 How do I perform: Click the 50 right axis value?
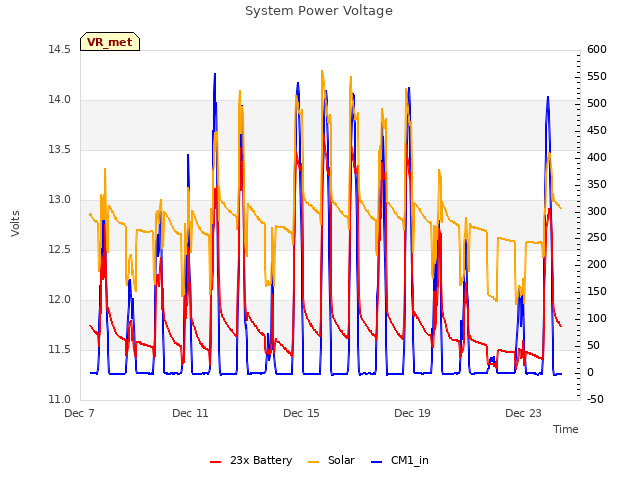click(594, 346)
